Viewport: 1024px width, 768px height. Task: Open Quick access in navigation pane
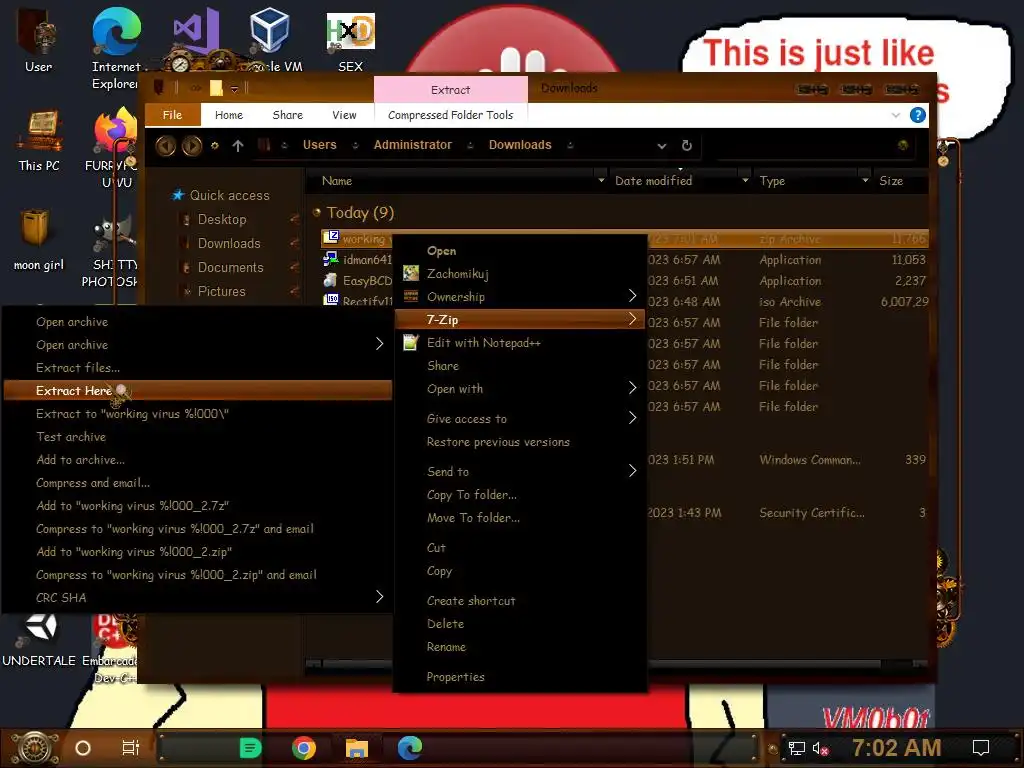[x=229, y=195]
